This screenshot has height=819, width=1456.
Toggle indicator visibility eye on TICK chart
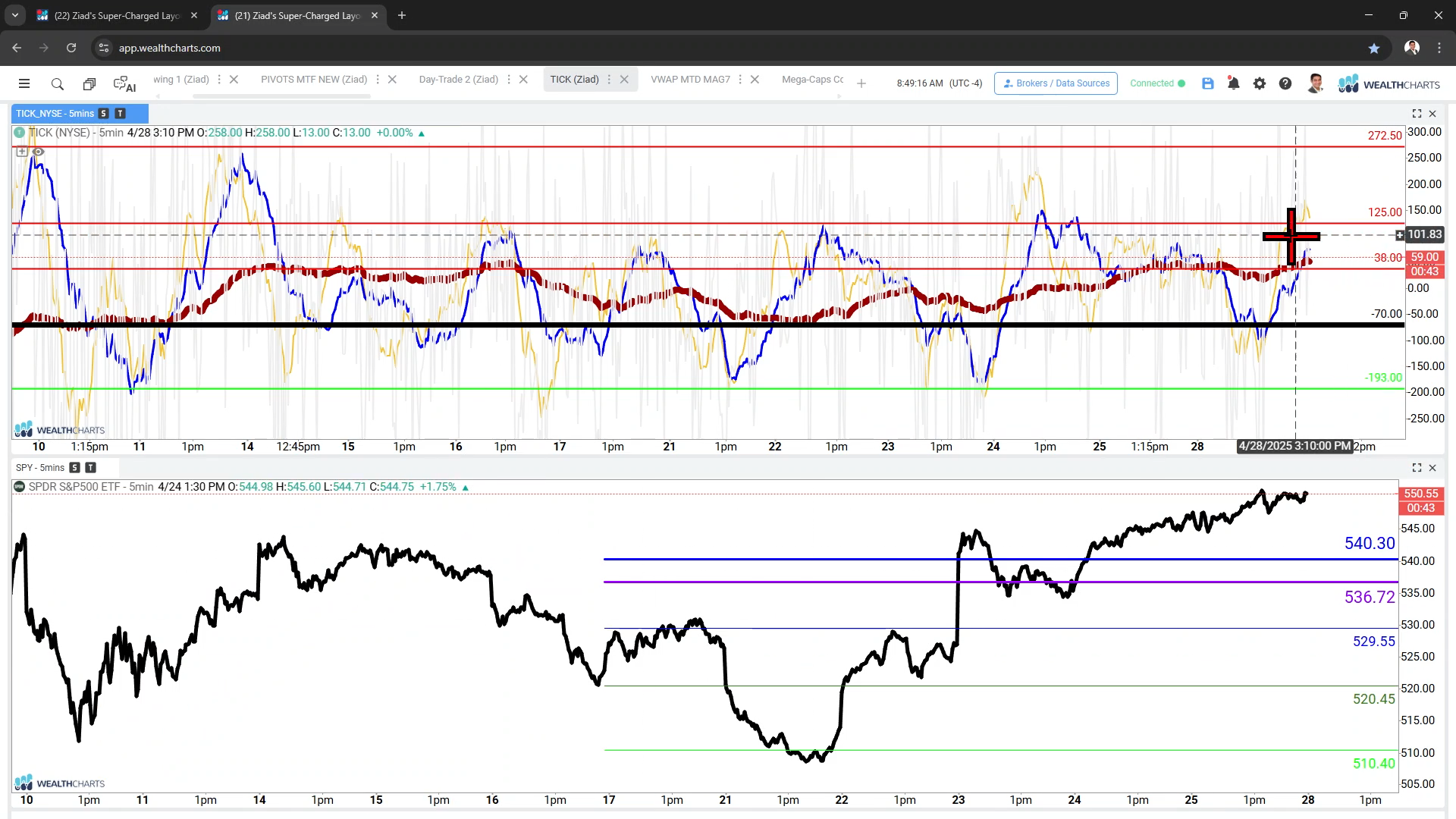(x=38, y=152)
